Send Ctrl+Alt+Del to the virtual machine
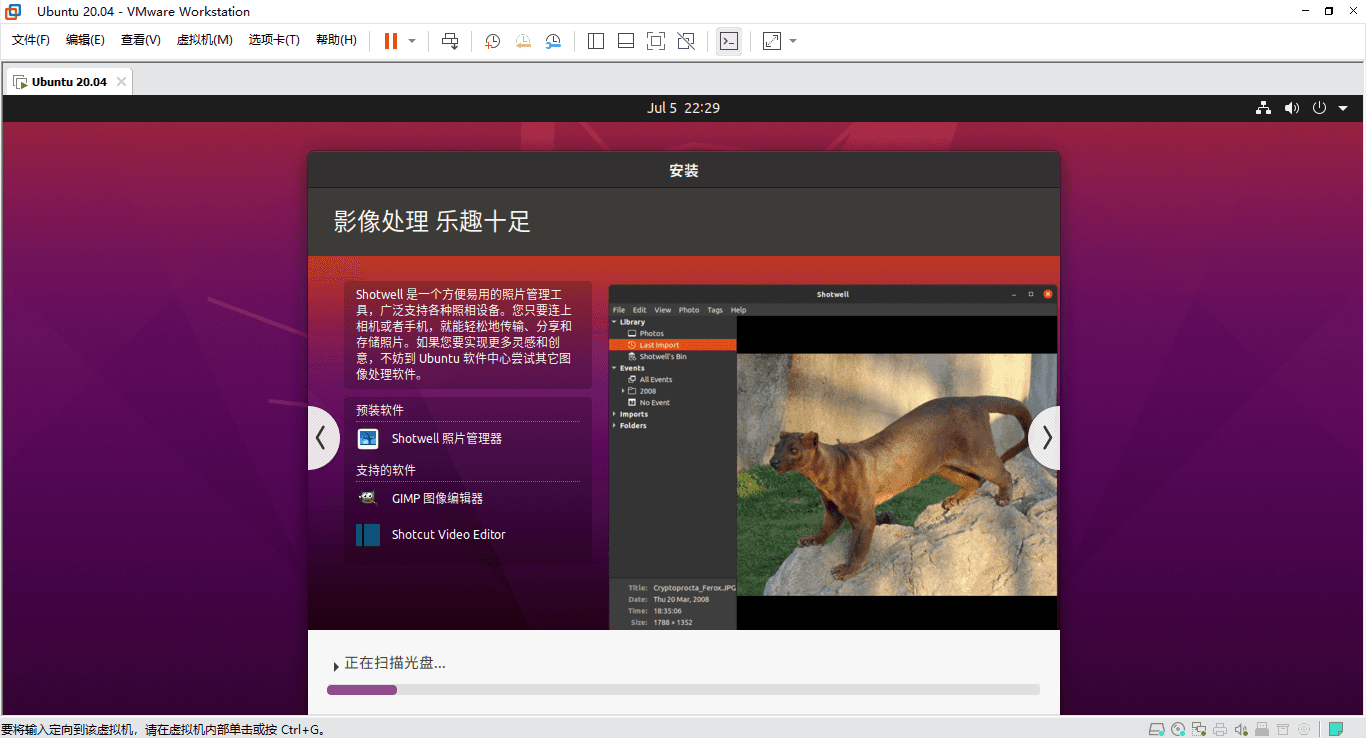The height and width of the screenshot is (738, 1366). click(450, 41)
